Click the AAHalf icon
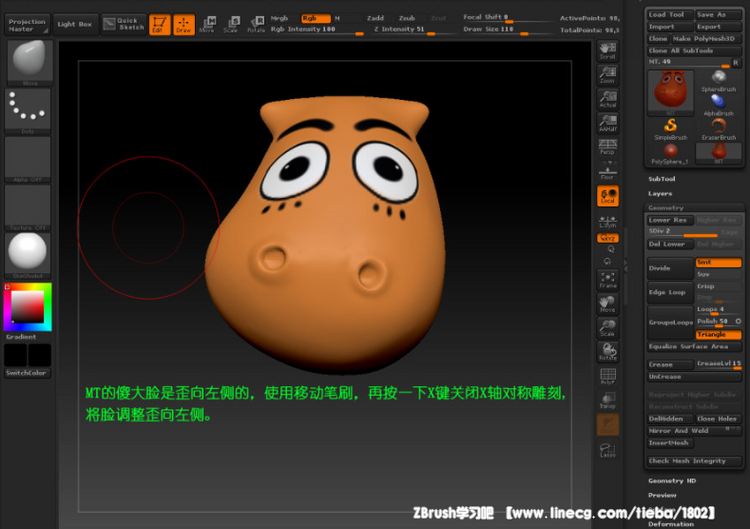The height and width of the screenshot is (529, 750). click(x=607, y=123)
